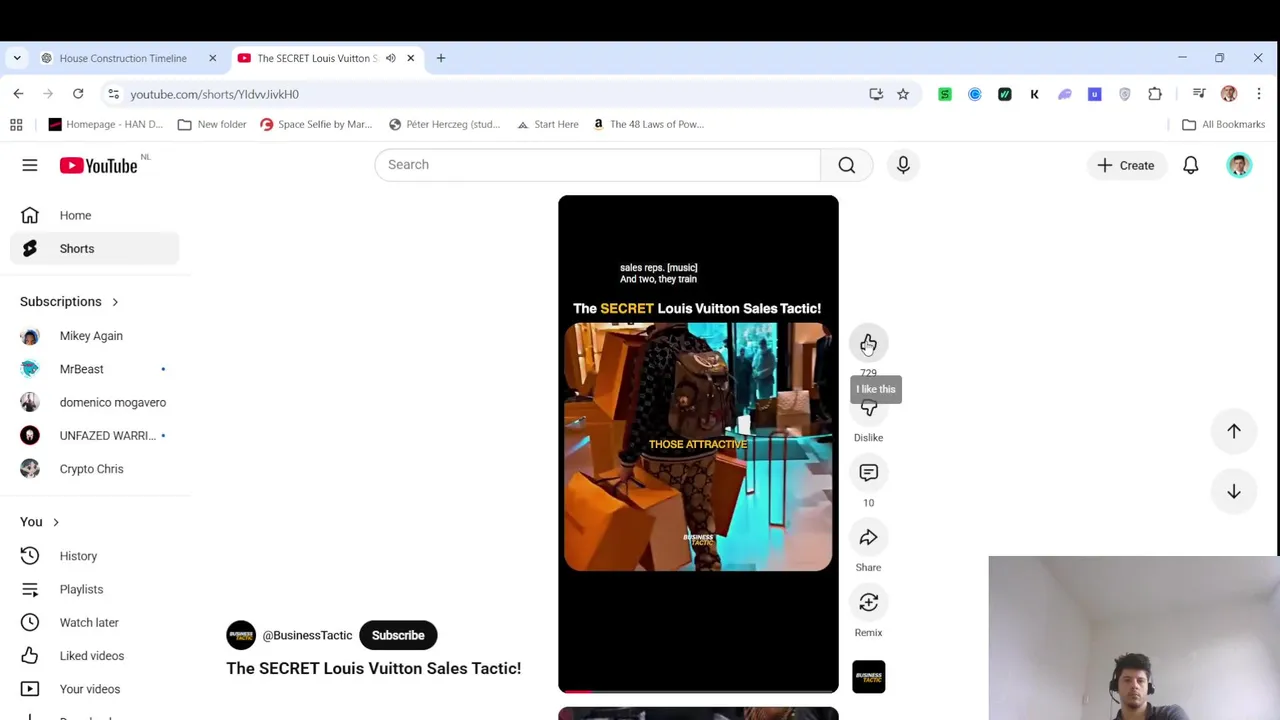Open the YouTube account avatar menu
The width and height of the screenshot is (1280, 720).
(x=1239, y=165)
